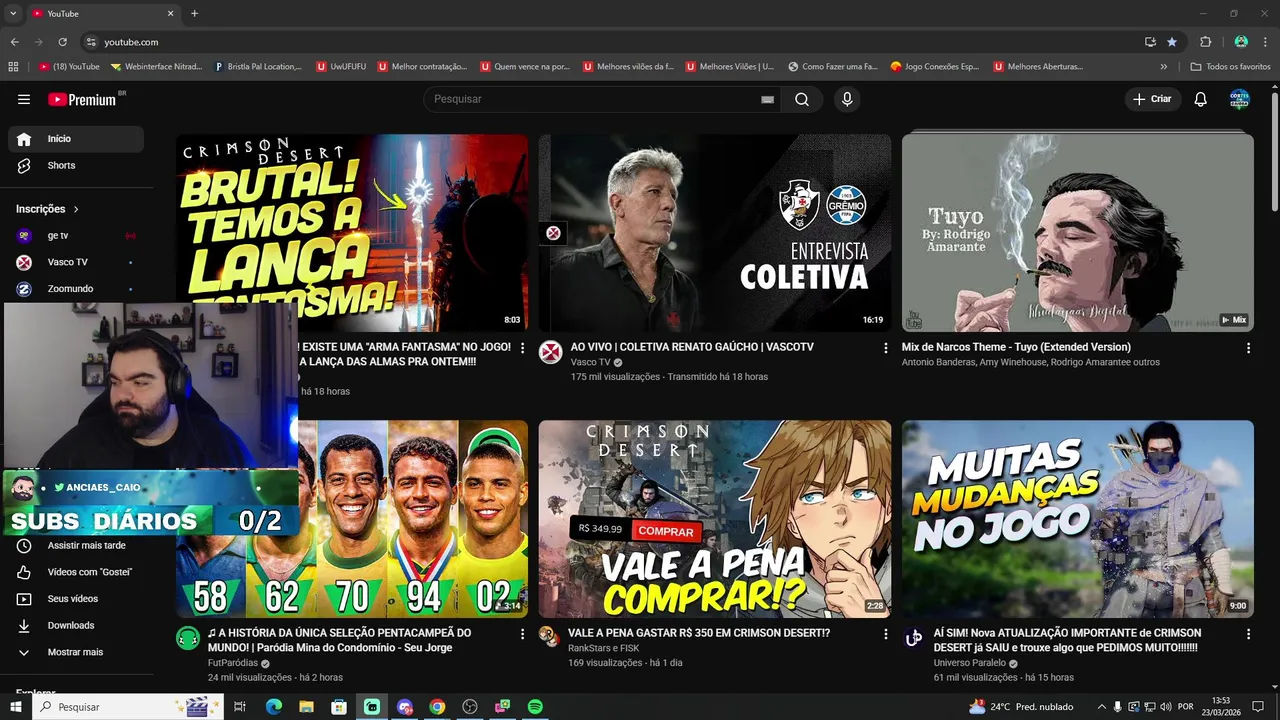Click the Vasco TV channel avatar under coletiva video

(551, 352)
